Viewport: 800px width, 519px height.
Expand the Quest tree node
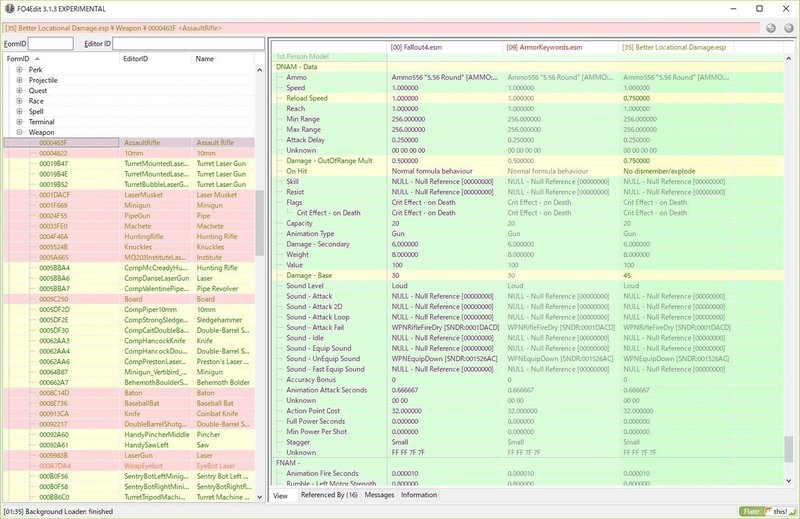tap(19, 90)
